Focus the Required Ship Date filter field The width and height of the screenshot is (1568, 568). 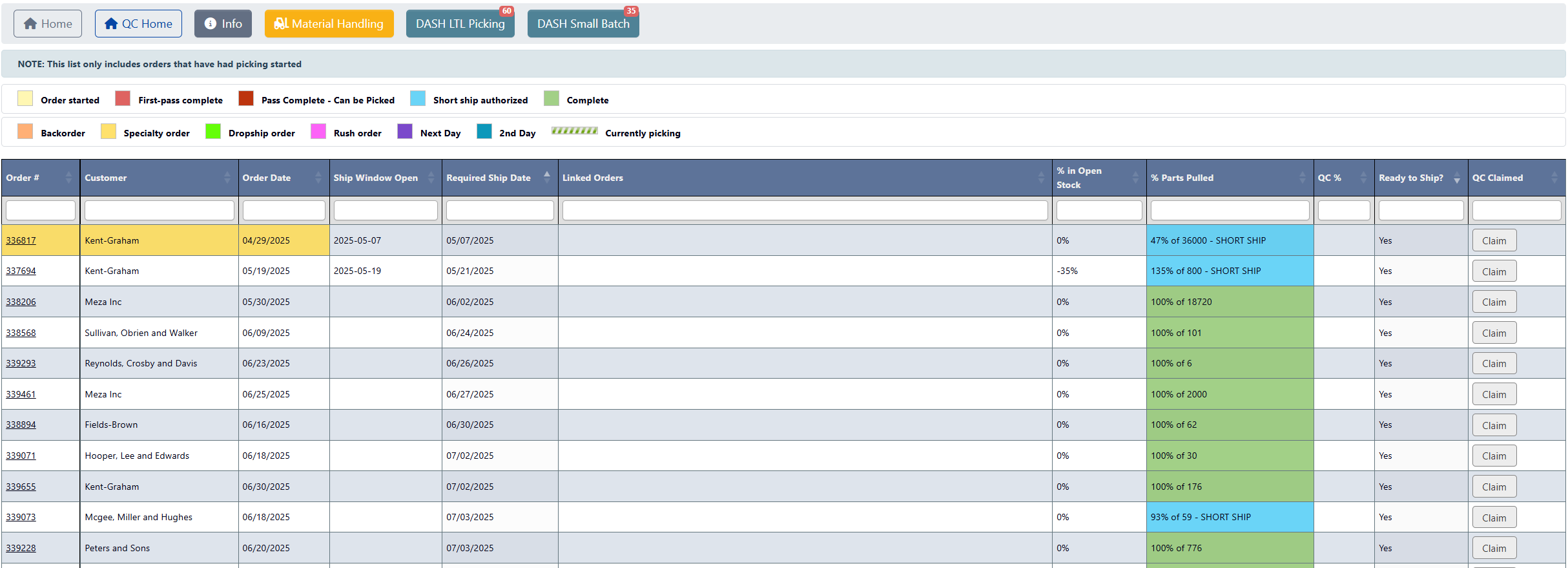coord(500,210)
